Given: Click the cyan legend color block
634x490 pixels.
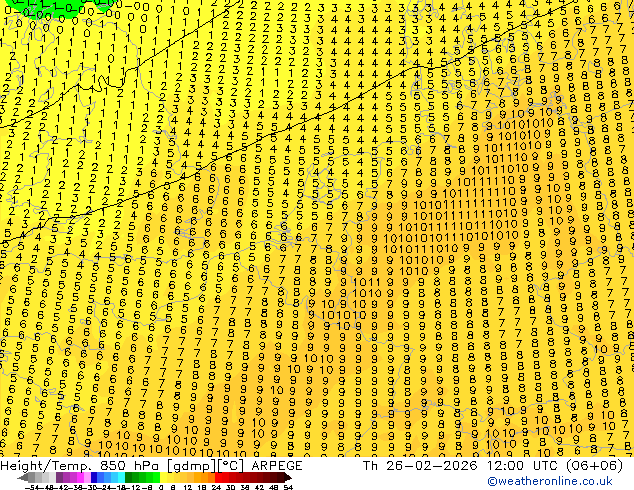Looking at the screenshot, I should coord(121,477).
